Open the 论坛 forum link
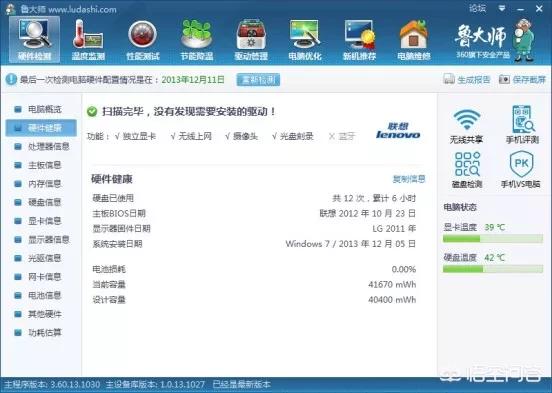This screenshot has width=552, height=393. coord(478,8)
